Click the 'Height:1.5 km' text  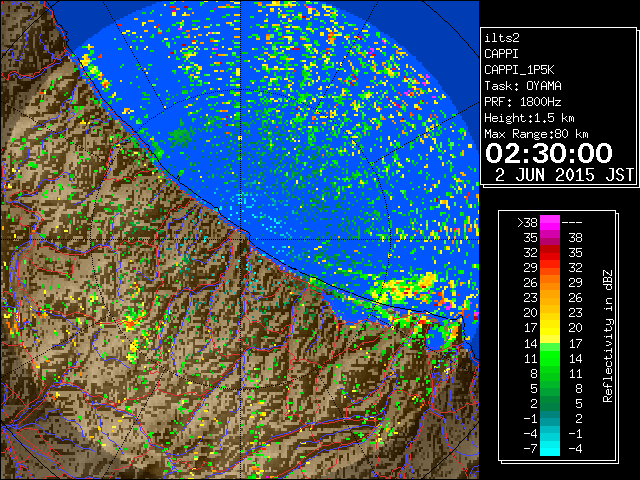coord(529,118)
